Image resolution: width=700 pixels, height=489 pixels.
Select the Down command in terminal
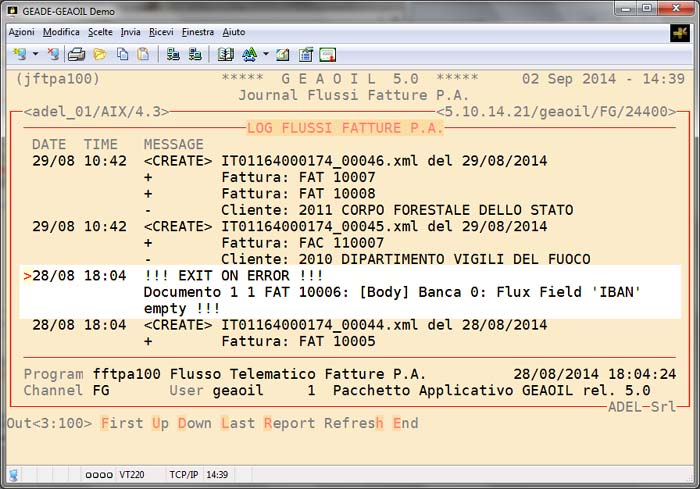194,423
